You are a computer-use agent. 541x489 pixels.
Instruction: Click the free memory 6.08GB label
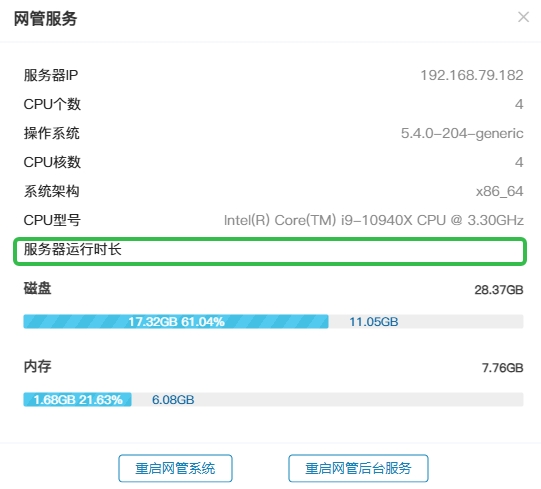[173, 400]
